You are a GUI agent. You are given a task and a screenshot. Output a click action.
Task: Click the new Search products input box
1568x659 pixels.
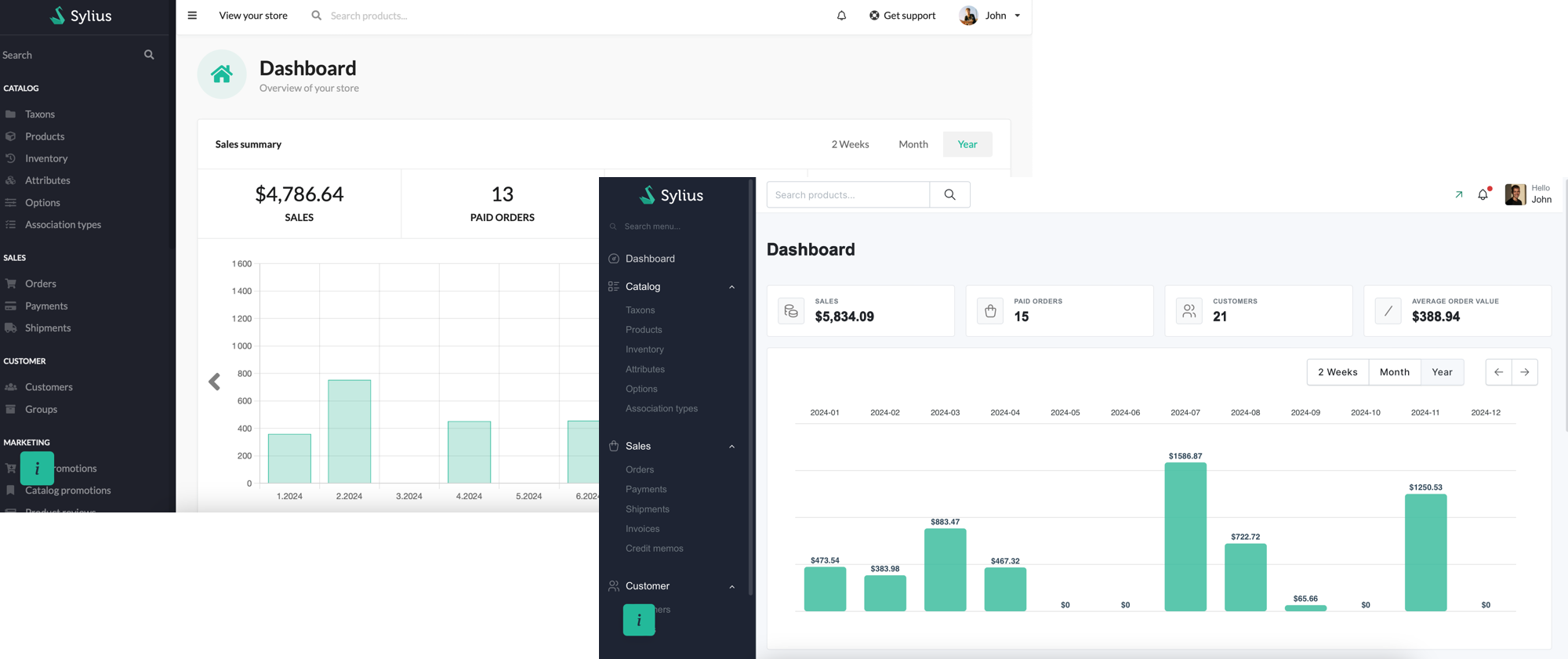[848, 194]
